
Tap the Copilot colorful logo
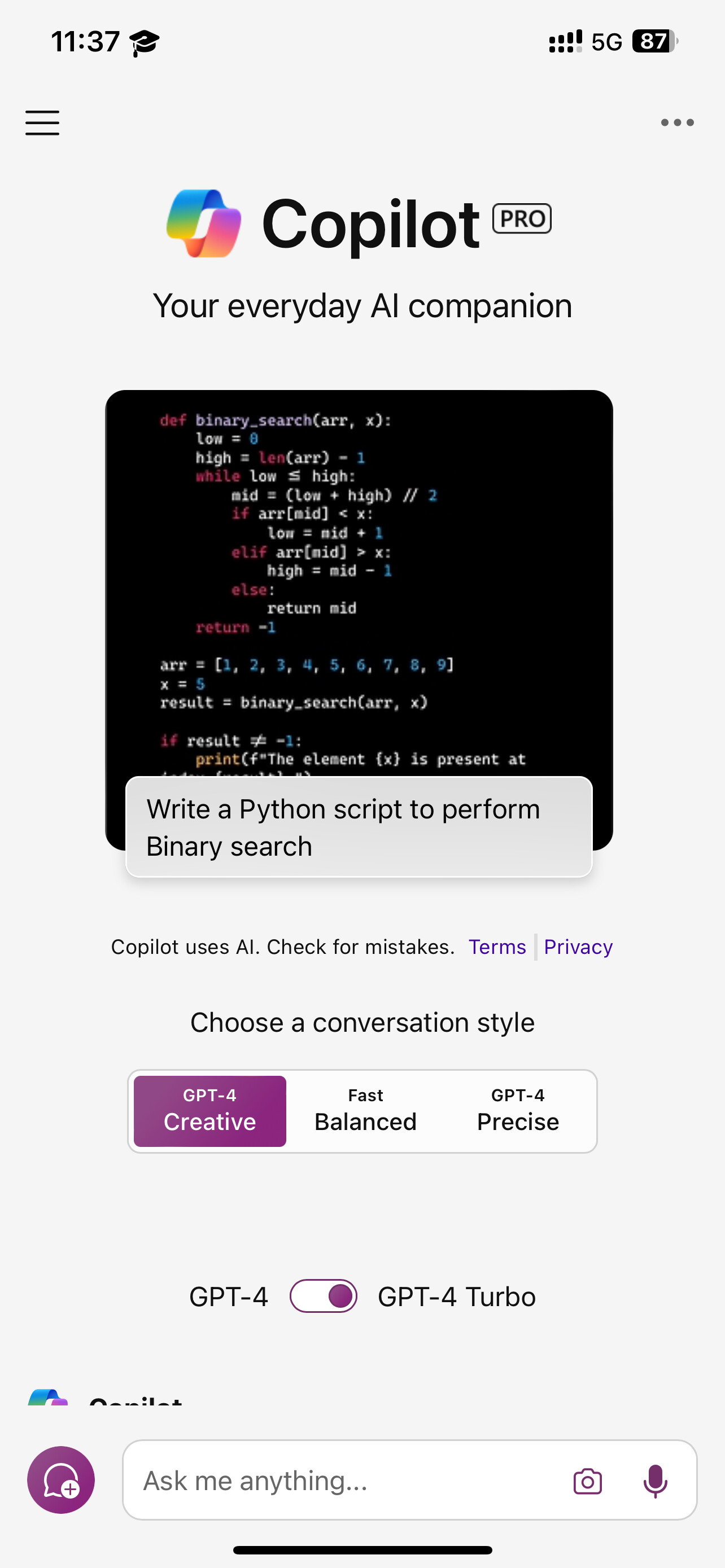[x=204, y=224]
